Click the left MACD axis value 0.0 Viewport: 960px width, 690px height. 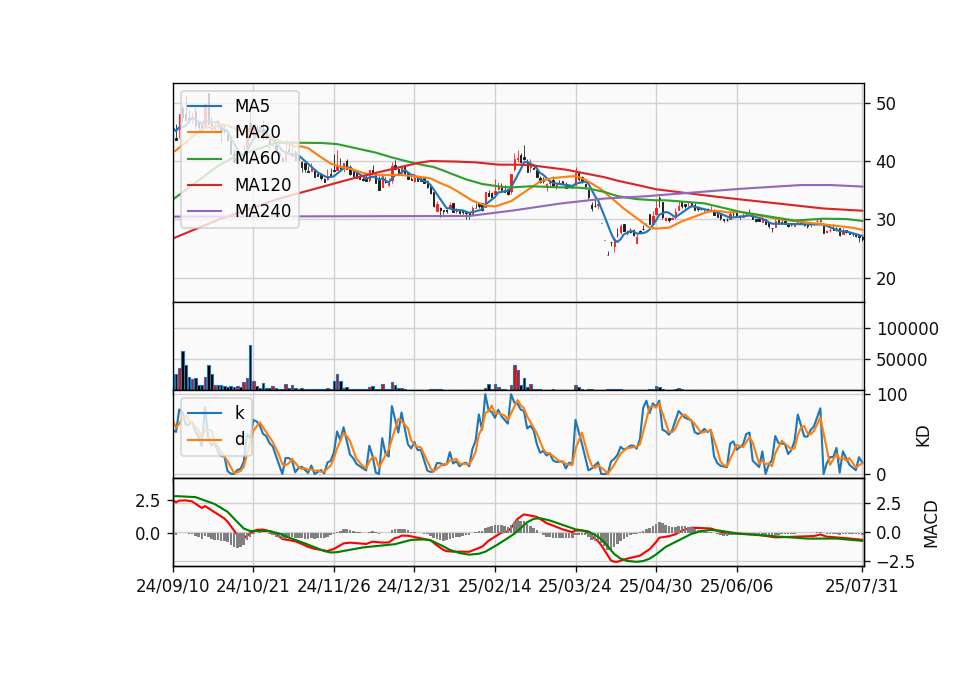pyautogui.click(x=148, y=534)
